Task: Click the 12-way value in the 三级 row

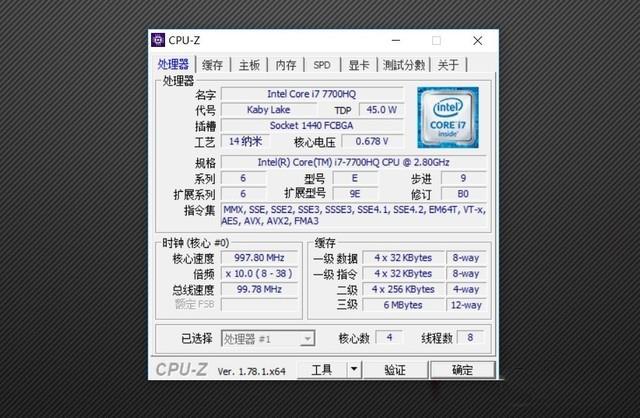Action: tap(466, 305)
